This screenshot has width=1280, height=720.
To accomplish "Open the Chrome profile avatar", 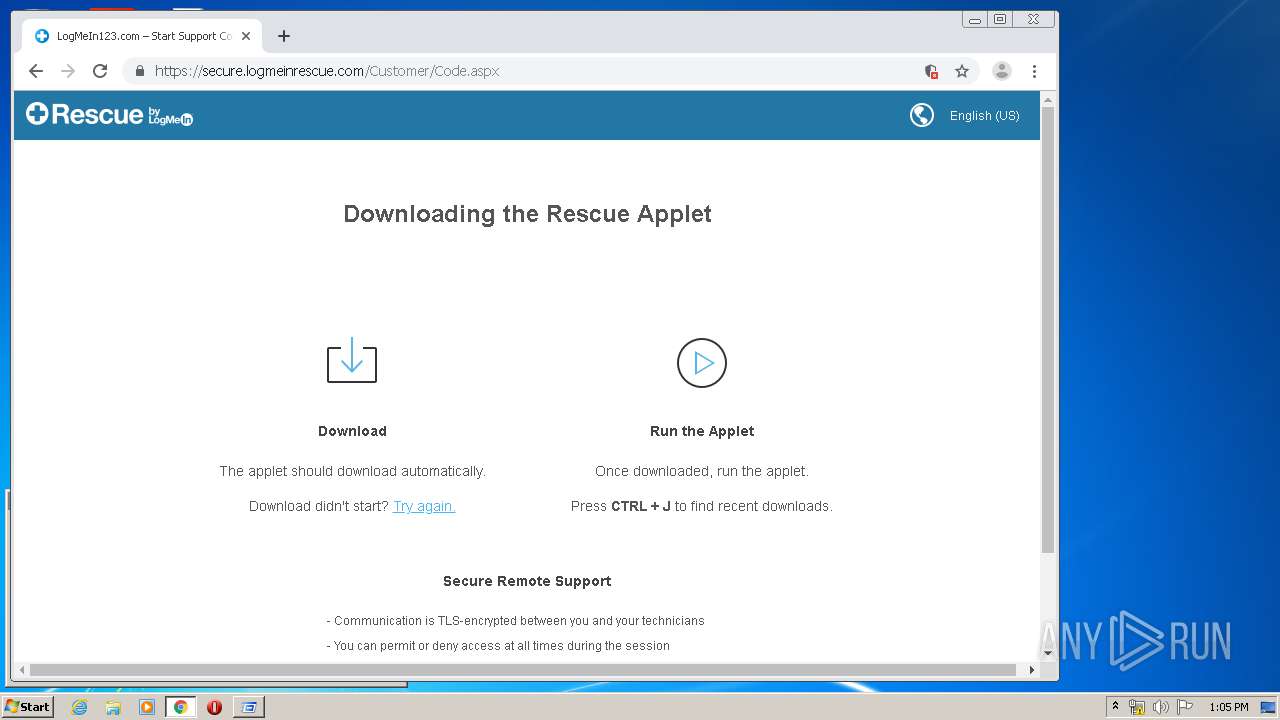I will pyautogui.click(x=1001, y=71).
